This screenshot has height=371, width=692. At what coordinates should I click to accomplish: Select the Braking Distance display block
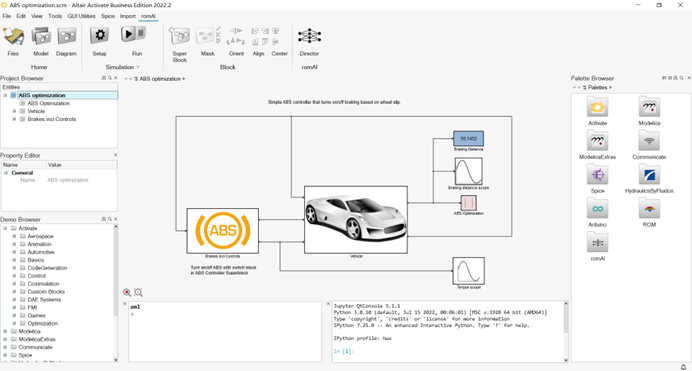[468, 139]
